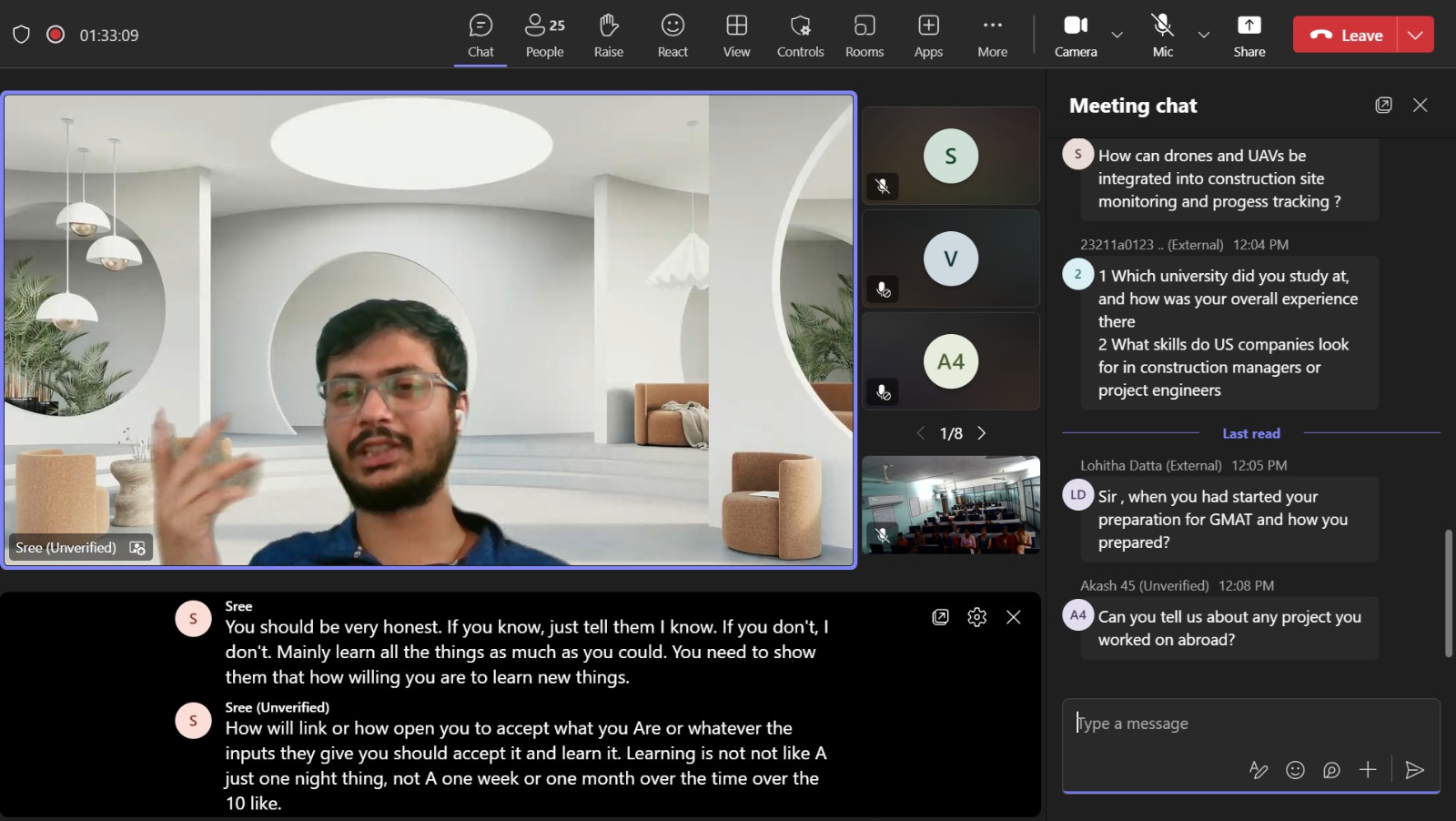Unmute the Mic
Screen dimensions: 1456x821
tap(1162, 35)
